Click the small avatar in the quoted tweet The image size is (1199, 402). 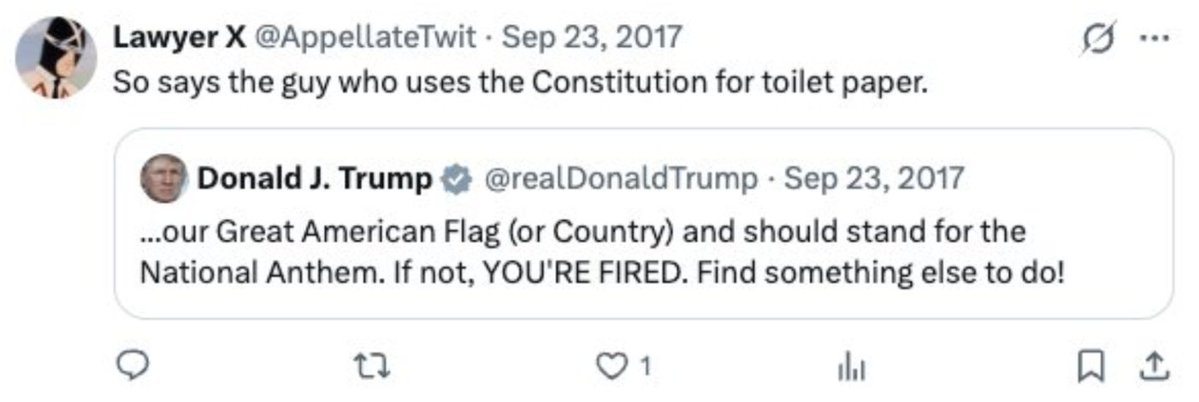164,178
